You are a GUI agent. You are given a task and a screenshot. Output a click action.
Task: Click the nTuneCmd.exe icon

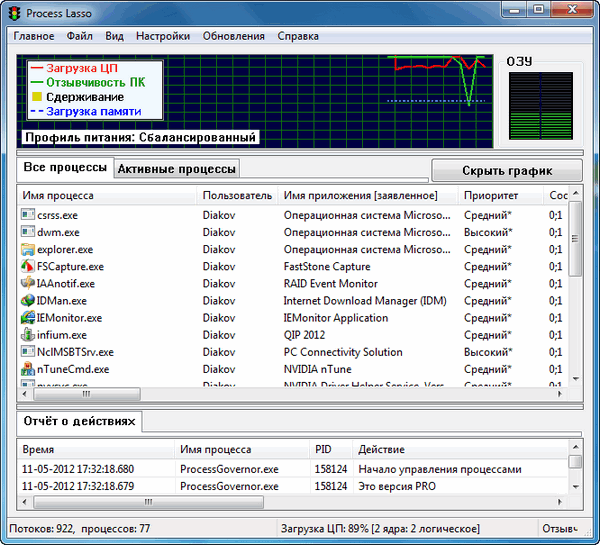pyautogui.click(x=28, y=369)
